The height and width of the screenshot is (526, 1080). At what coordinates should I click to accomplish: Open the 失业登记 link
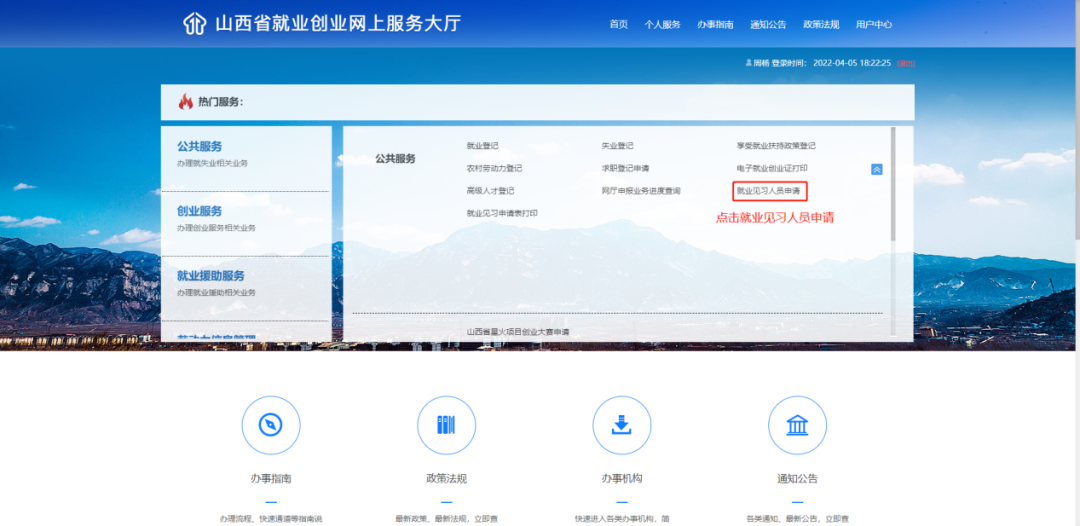click(x=617, y=146)
